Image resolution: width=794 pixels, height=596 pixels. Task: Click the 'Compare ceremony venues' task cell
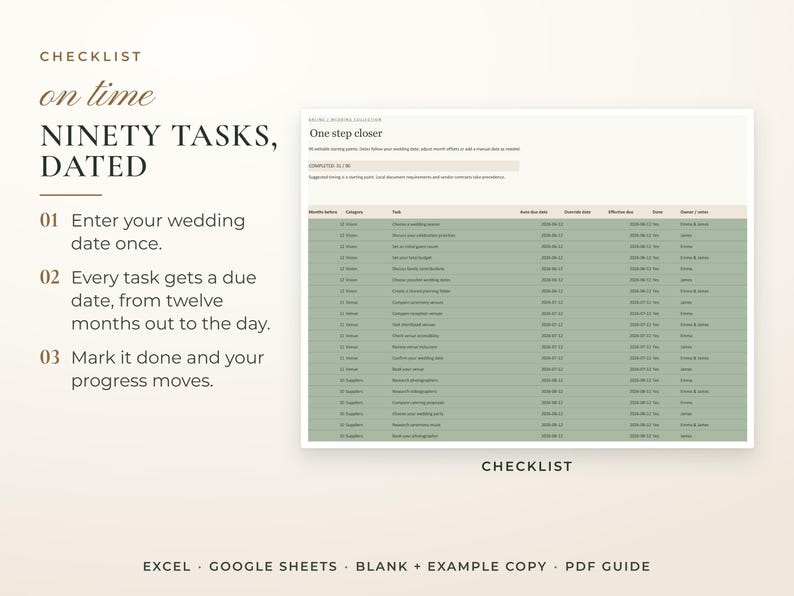click(x=417, y=302)
